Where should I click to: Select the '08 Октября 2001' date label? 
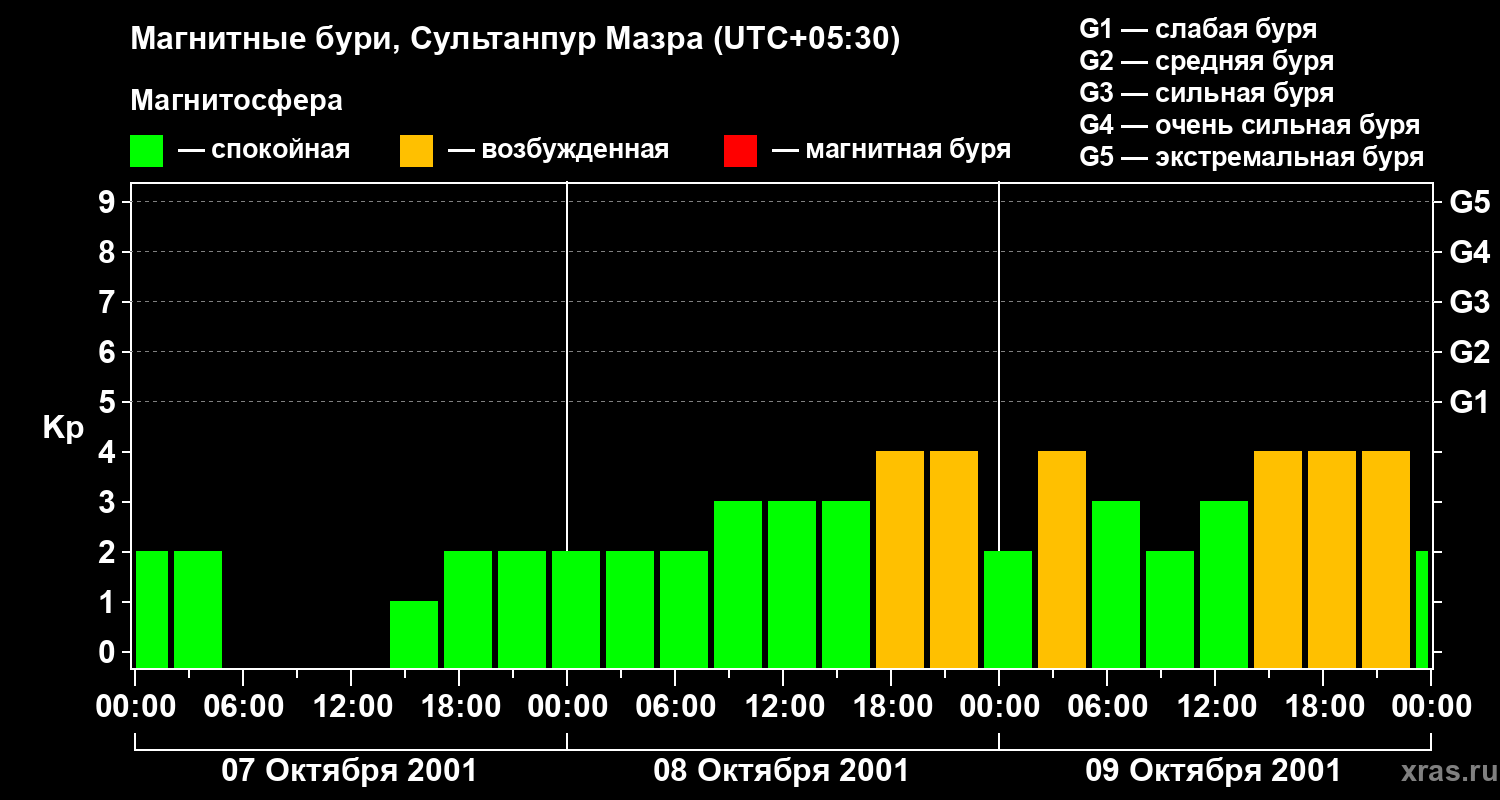tap(781, 771)
